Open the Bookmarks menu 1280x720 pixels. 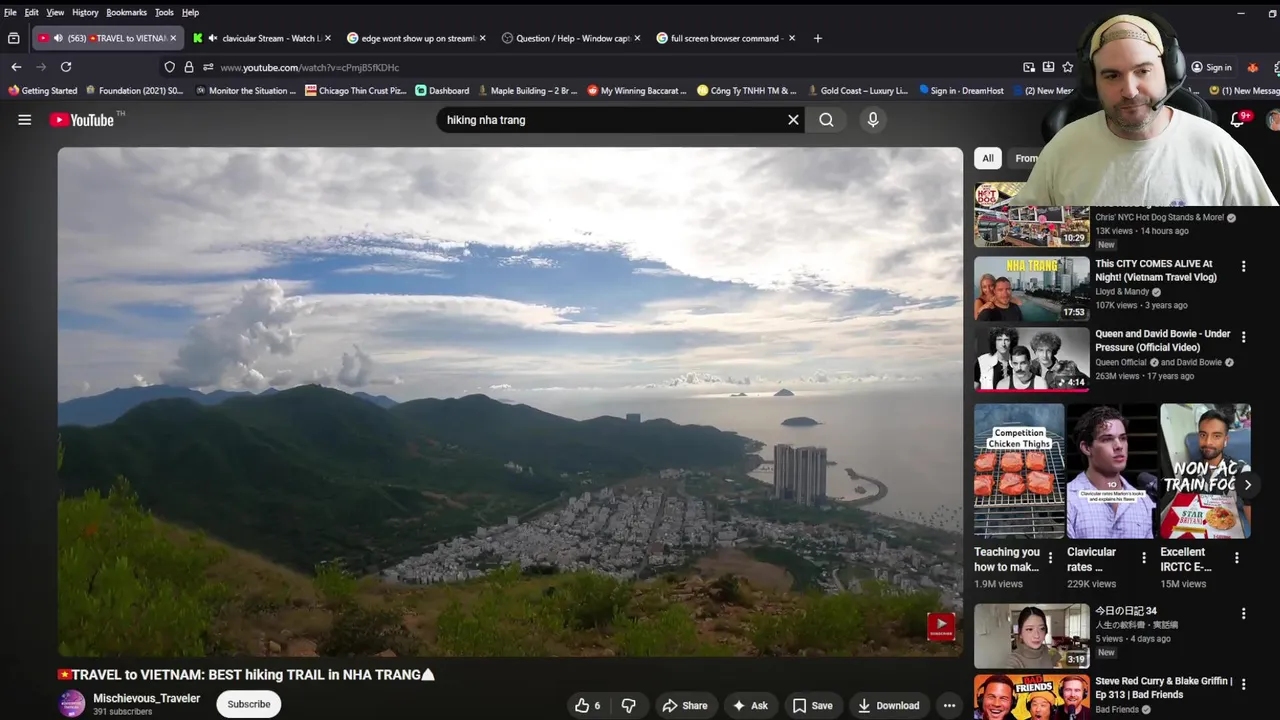coord(126,12)
